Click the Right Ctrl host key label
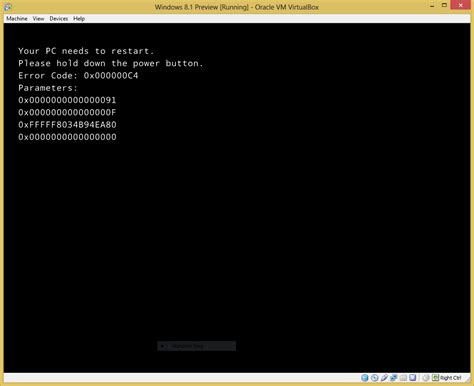This screenshot has height=386, width=474. tap(451, 378)
